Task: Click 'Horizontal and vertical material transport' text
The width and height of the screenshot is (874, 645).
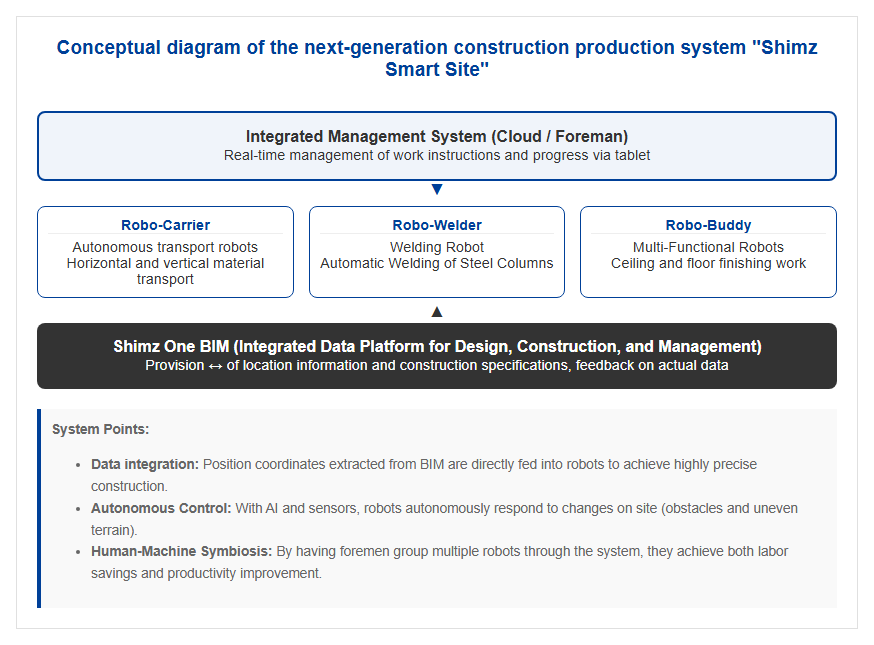Action: tap(166, 271)
